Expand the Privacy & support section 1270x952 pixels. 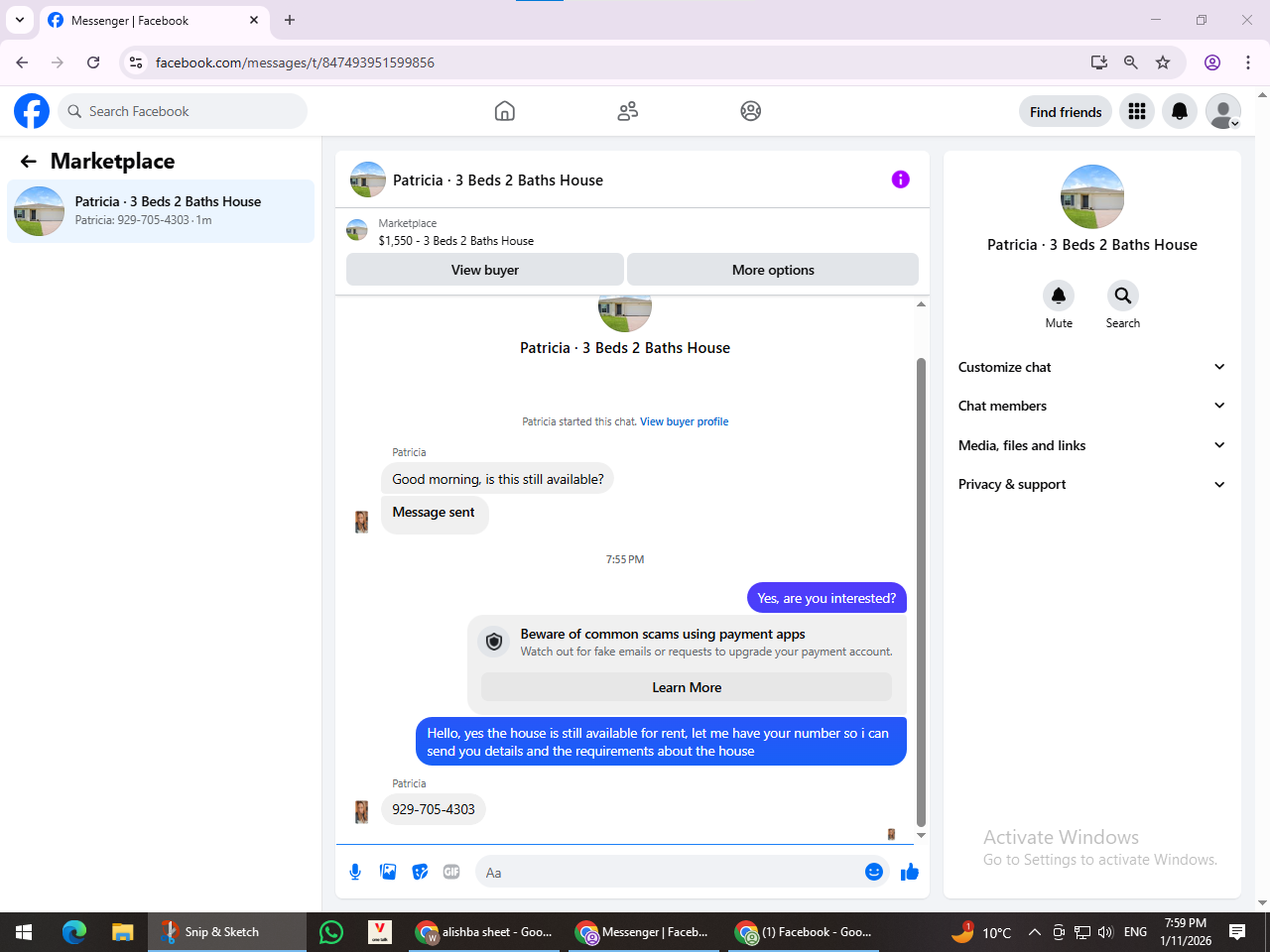(1091, 484)
